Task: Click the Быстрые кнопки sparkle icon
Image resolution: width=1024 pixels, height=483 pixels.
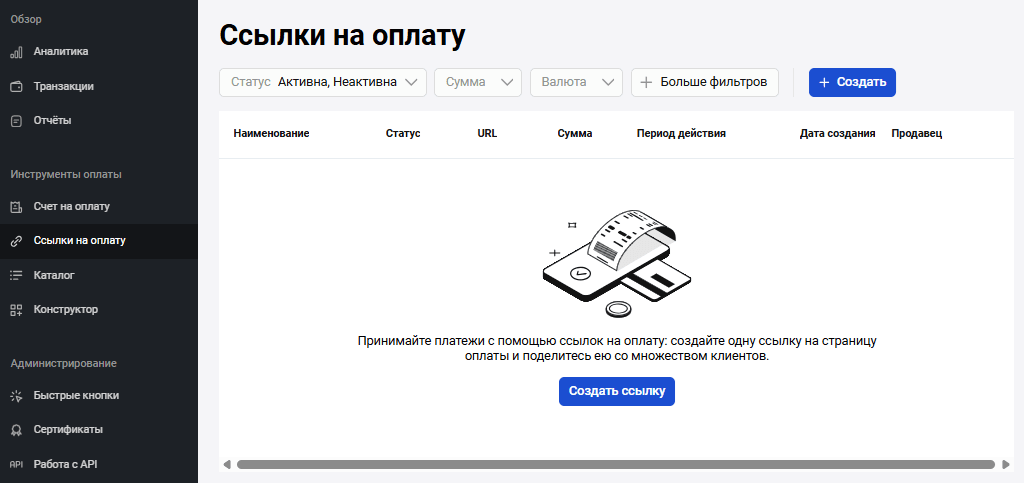Action: pyautogui.click(x=16, y=396)
